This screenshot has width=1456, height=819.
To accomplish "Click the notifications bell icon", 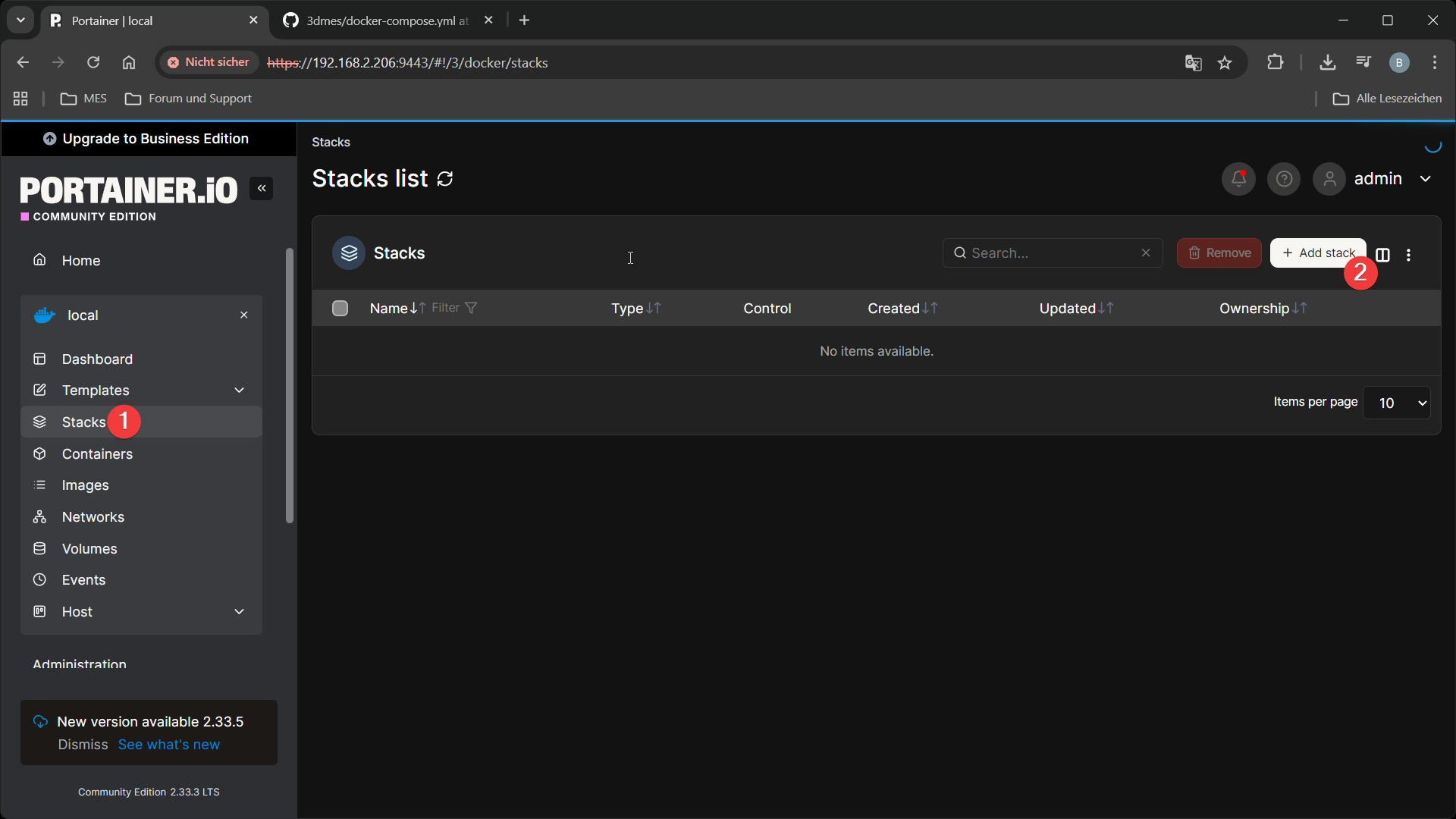I will point(1238,179).
